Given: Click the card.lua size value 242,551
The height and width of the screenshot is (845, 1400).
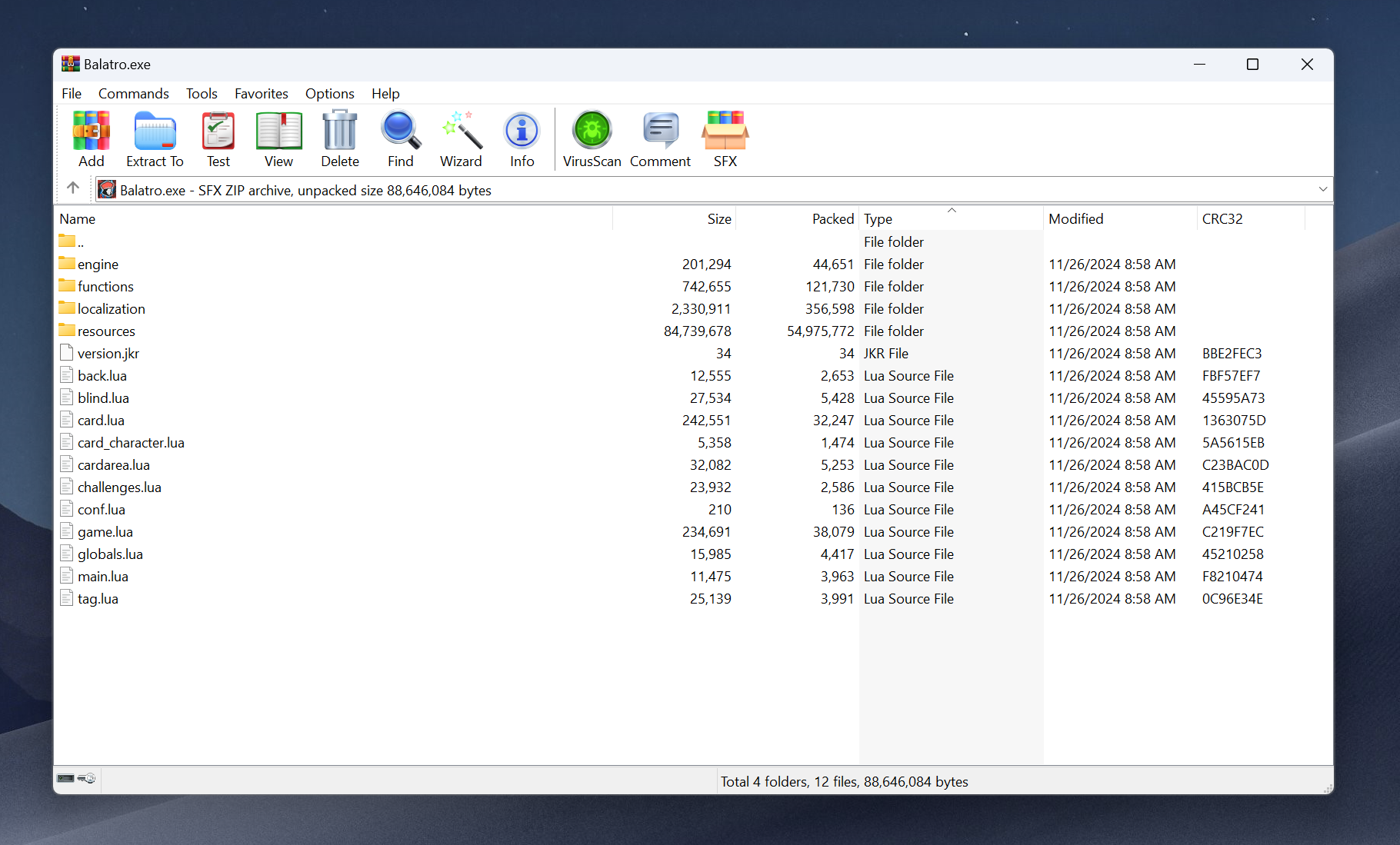Looking at the screenshot, I should [x=707, y=420].
